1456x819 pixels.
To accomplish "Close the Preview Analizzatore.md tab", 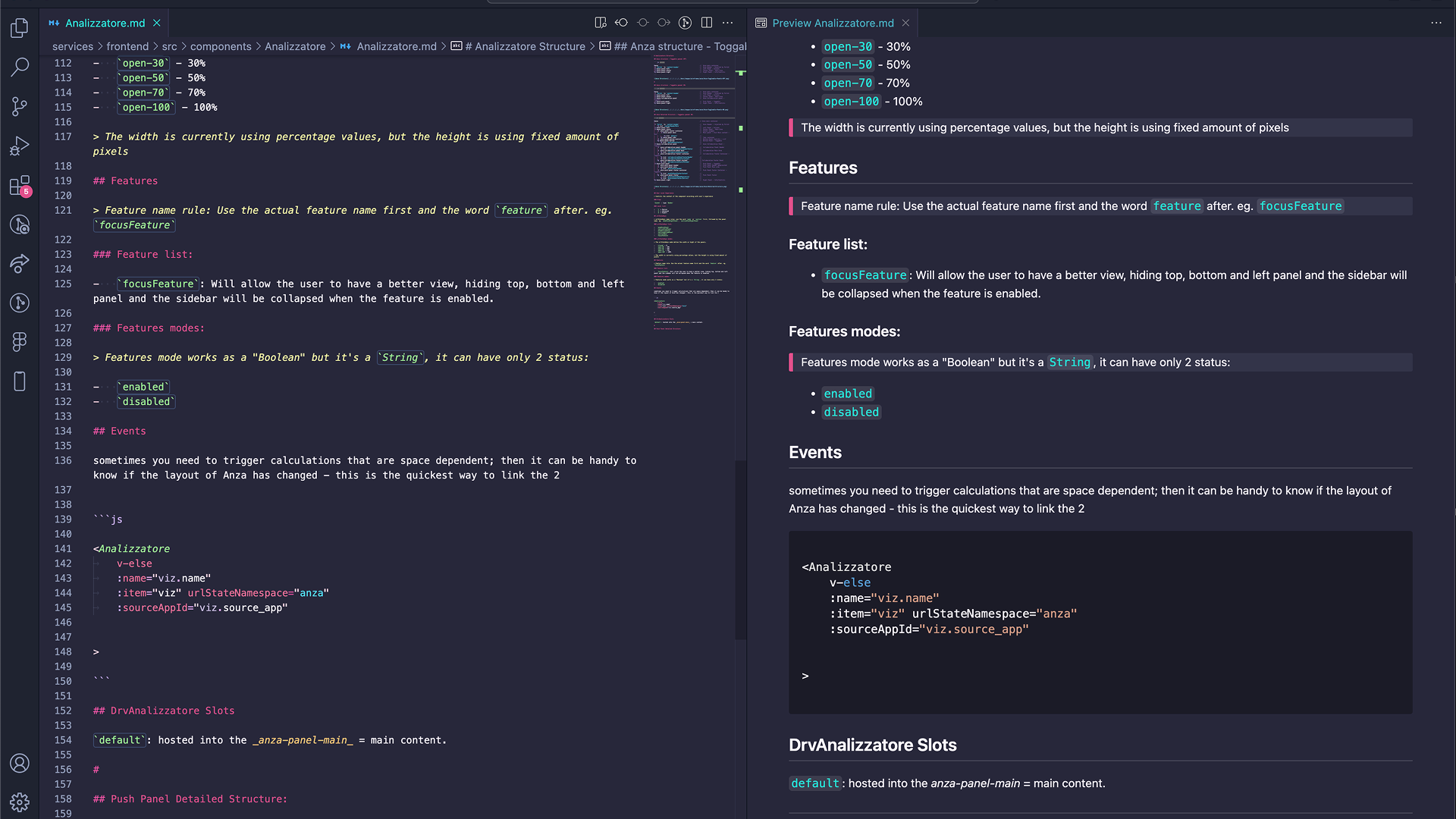I will 905,23.
